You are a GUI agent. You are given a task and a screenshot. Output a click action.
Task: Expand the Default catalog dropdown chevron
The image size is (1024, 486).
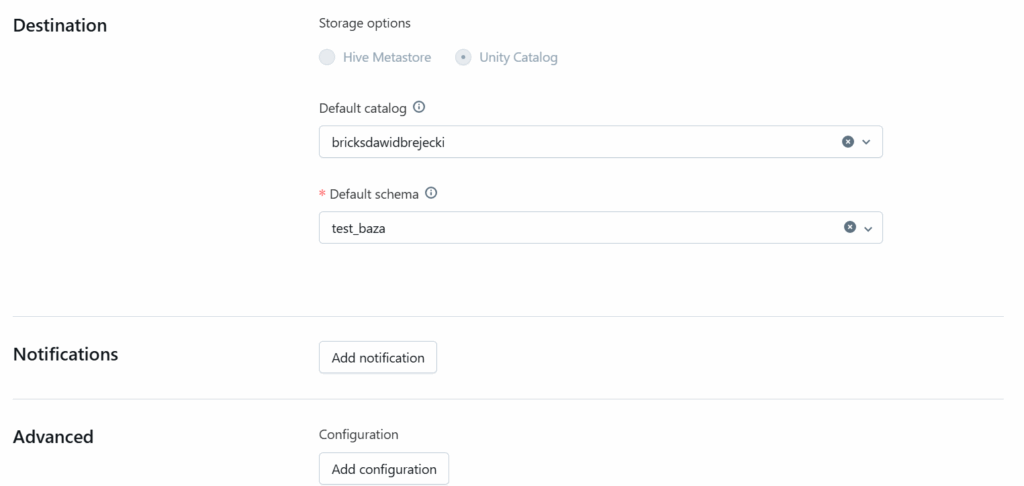point(866,142)
